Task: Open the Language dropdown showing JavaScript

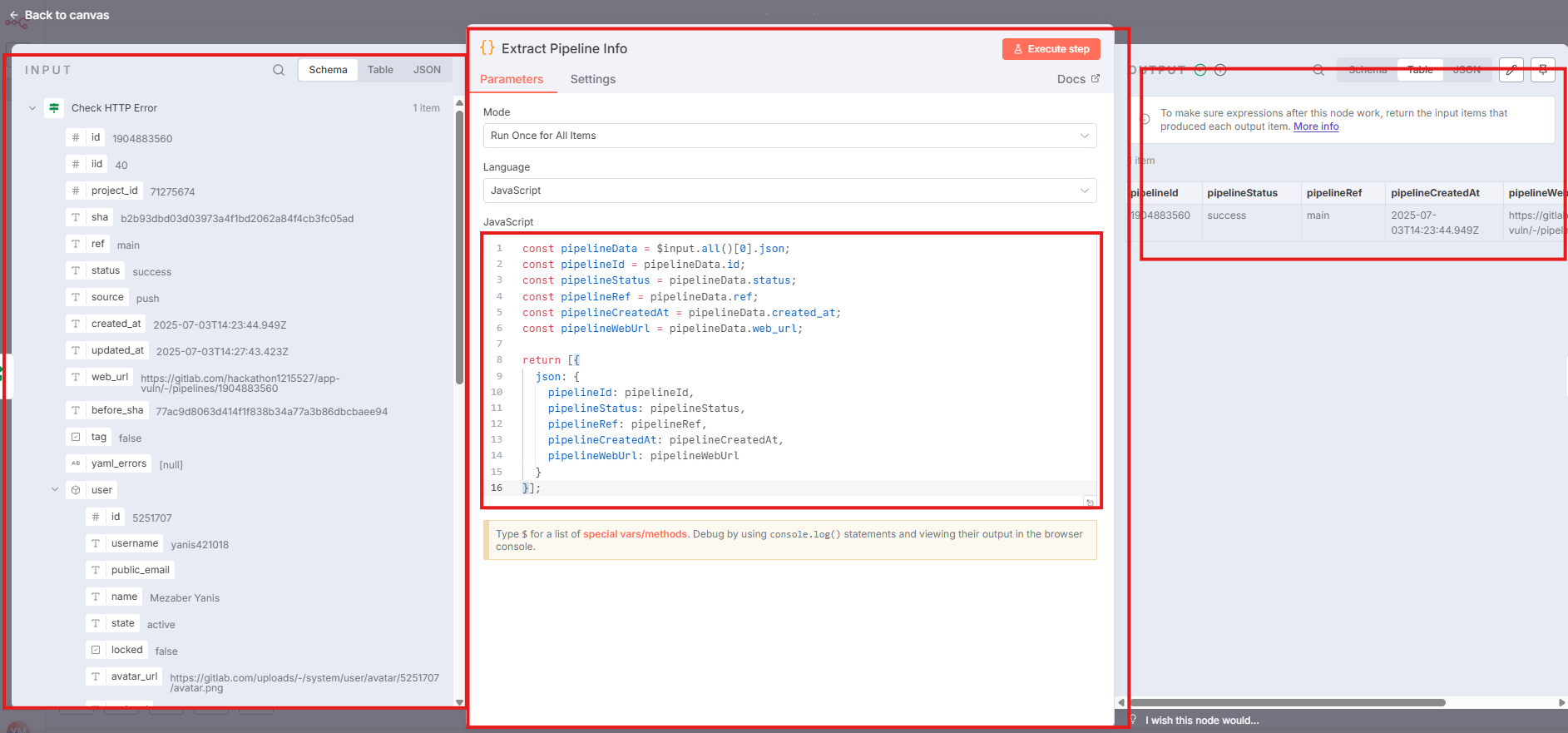Action: pos(789,191)
